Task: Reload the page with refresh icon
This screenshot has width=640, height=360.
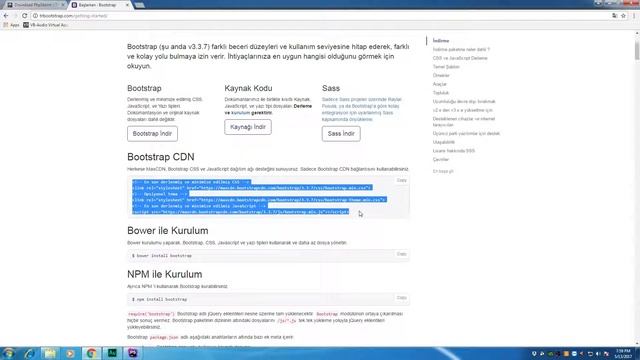Action: pos(24,16)
